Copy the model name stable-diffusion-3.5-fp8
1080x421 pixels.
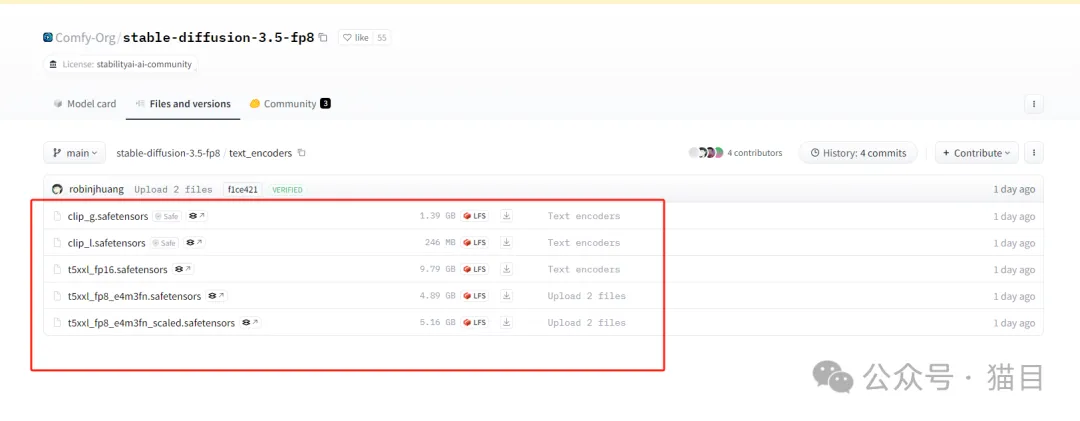click(323, 38)
